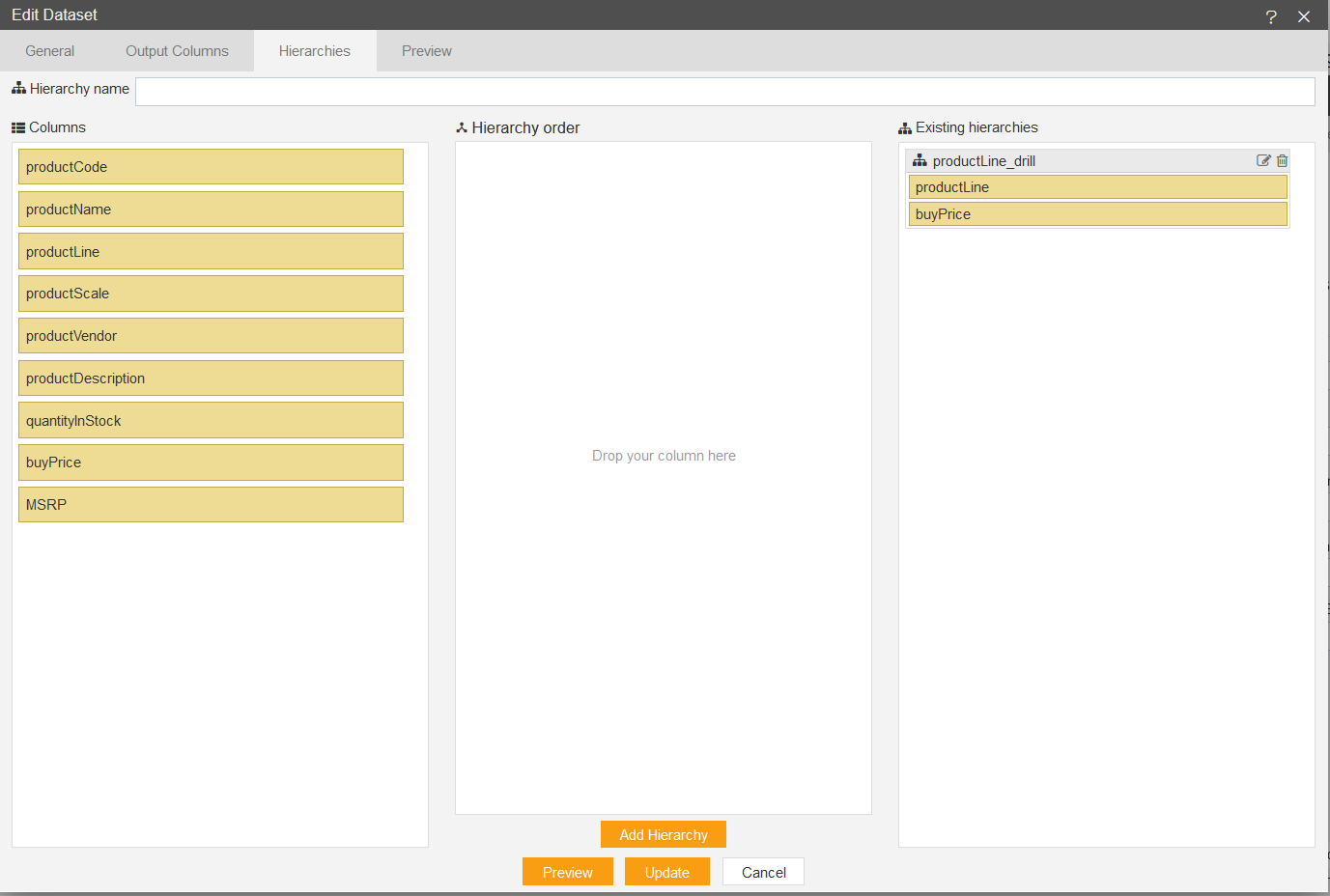Select productLine in the Columns list
1330x896 pixels.
tap(211, 251)
